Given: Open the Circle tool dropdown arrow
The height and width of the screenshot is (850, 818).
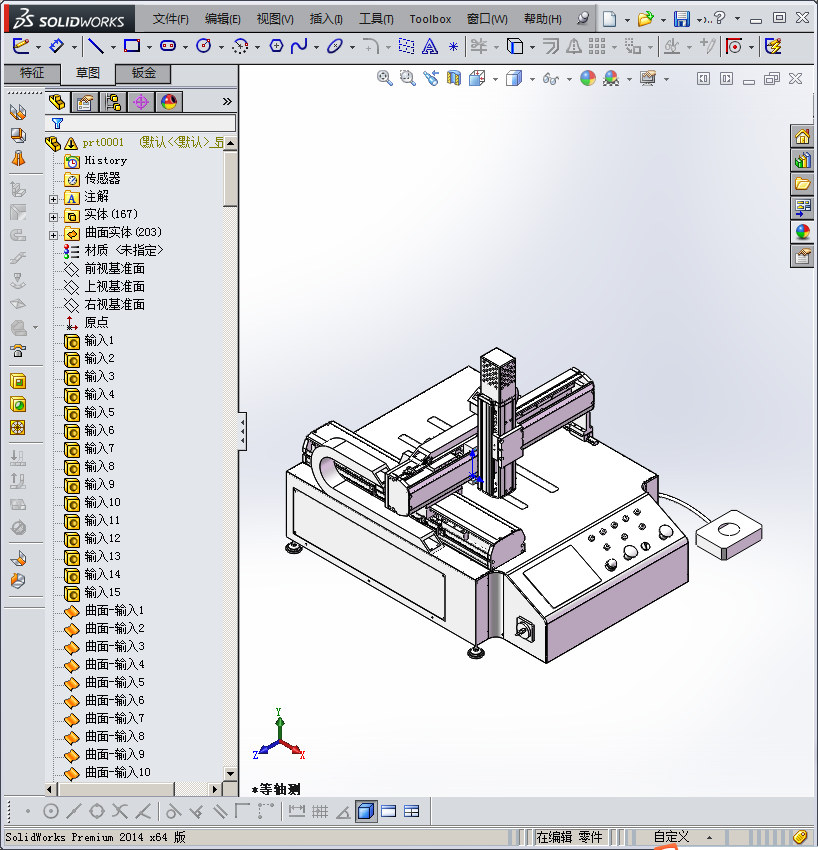Looking at the screenshot, I should click(221, 48).
